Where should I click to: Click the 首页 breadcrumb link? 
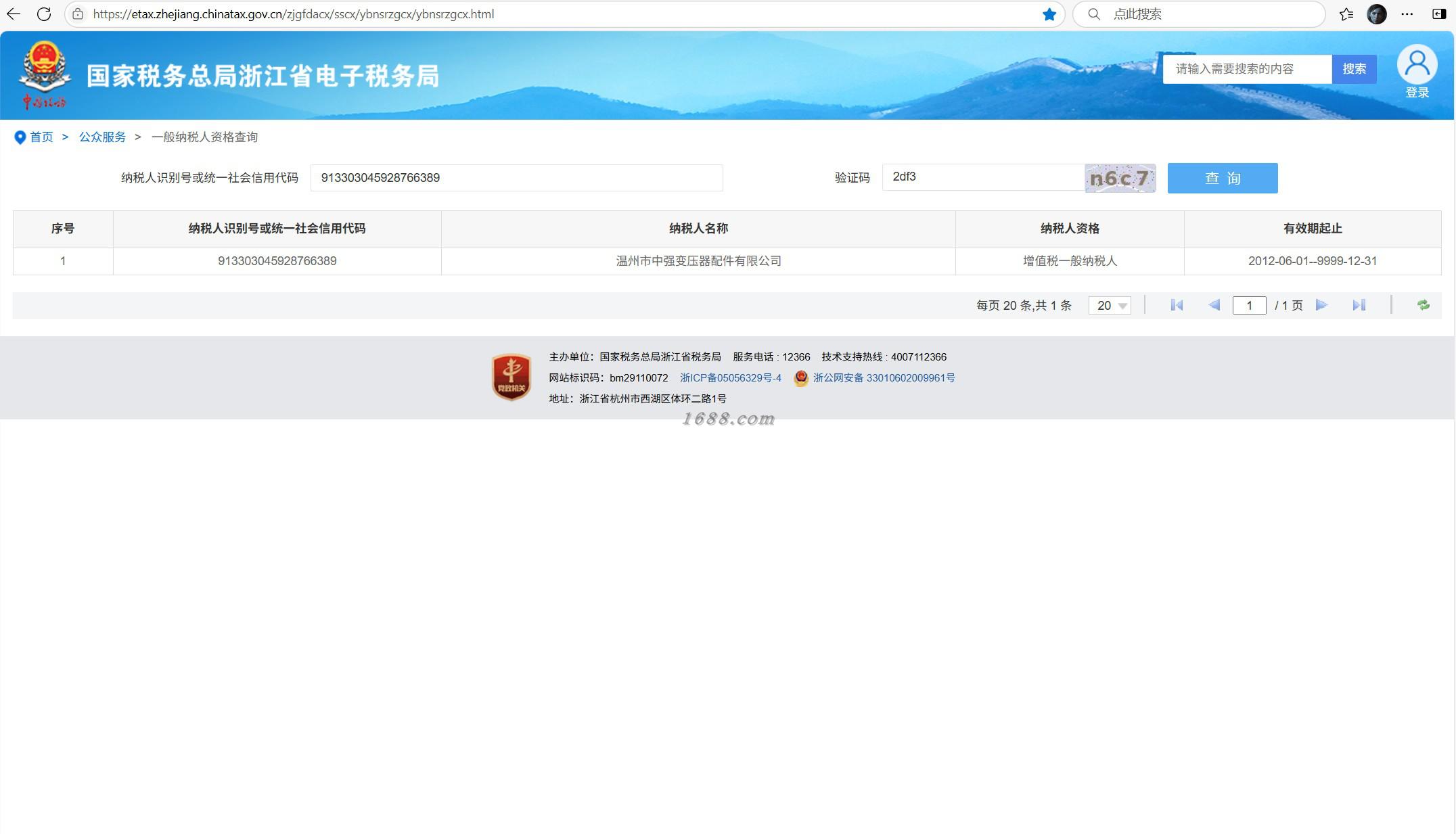tap(41, 137)
